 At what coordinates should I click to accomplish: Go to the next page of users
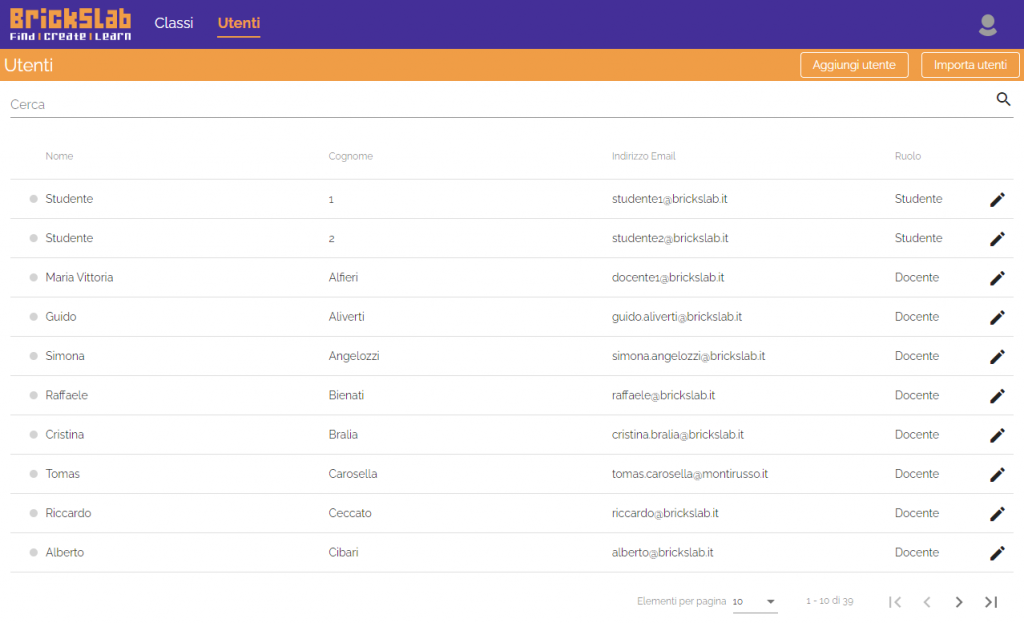tap(958, 602)
